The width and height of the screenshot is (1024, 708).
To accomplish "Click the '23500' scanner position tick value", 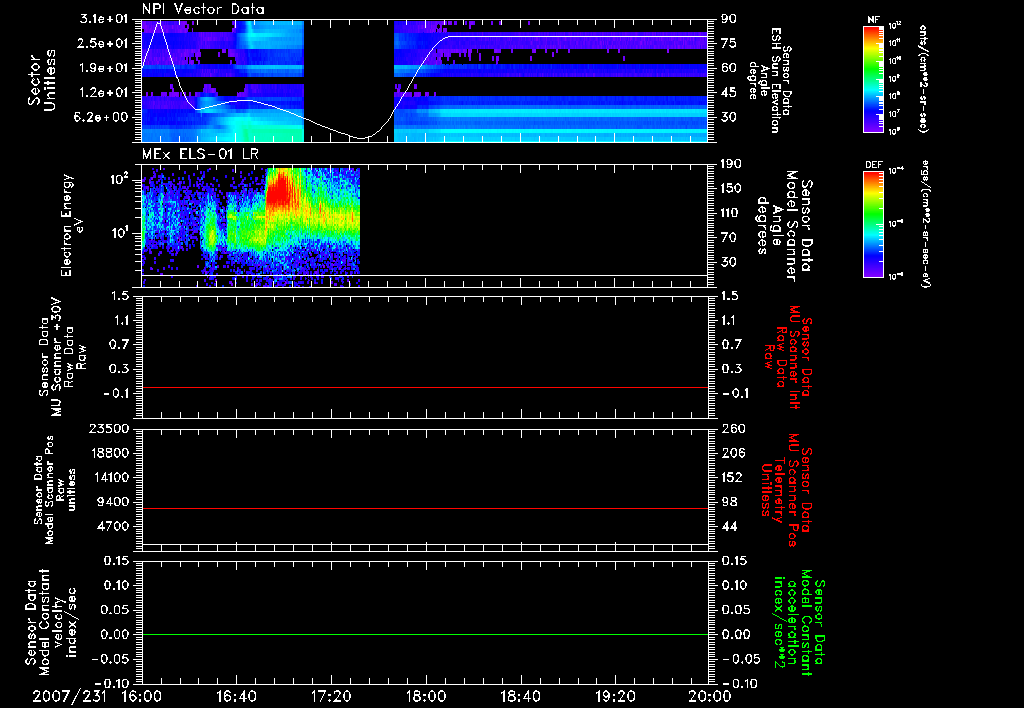I will click(x=110, y=428).
